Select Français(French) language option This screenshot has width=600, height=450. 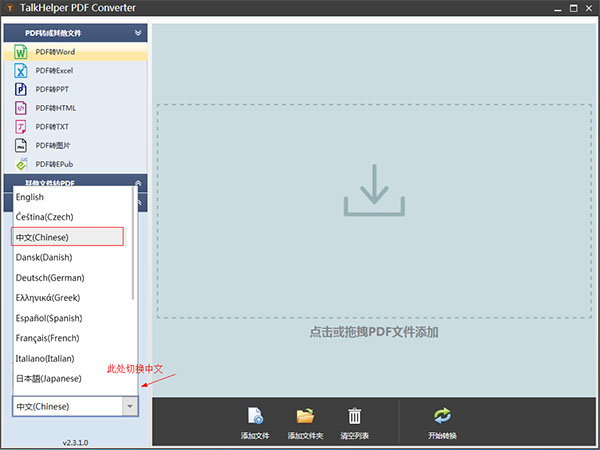tap(73, 338)
